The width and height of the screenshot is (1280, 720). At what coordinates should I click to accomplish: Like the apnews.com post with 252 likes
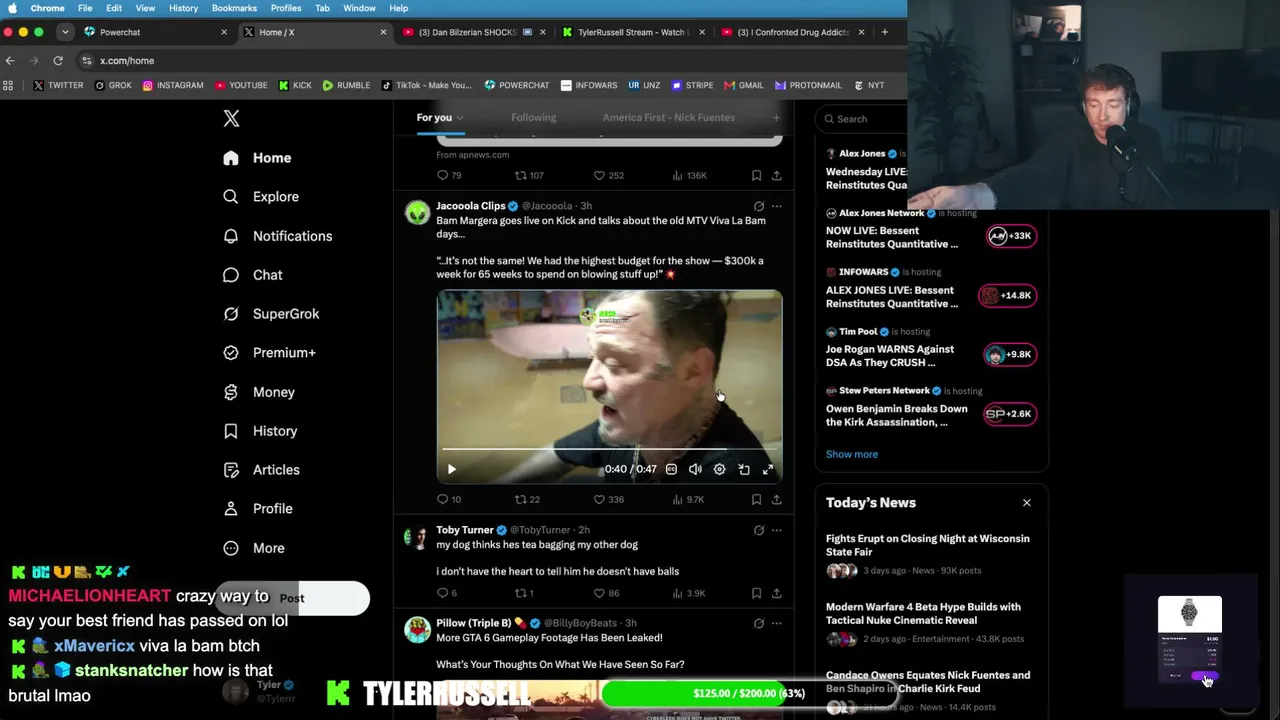608,175
